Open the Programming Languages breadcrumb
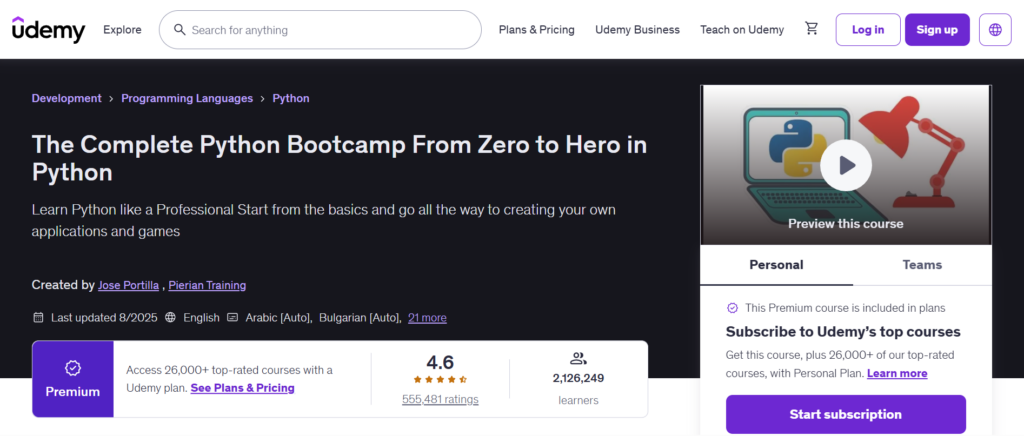This screenshot has width=1024, height=436. (187, 99)
